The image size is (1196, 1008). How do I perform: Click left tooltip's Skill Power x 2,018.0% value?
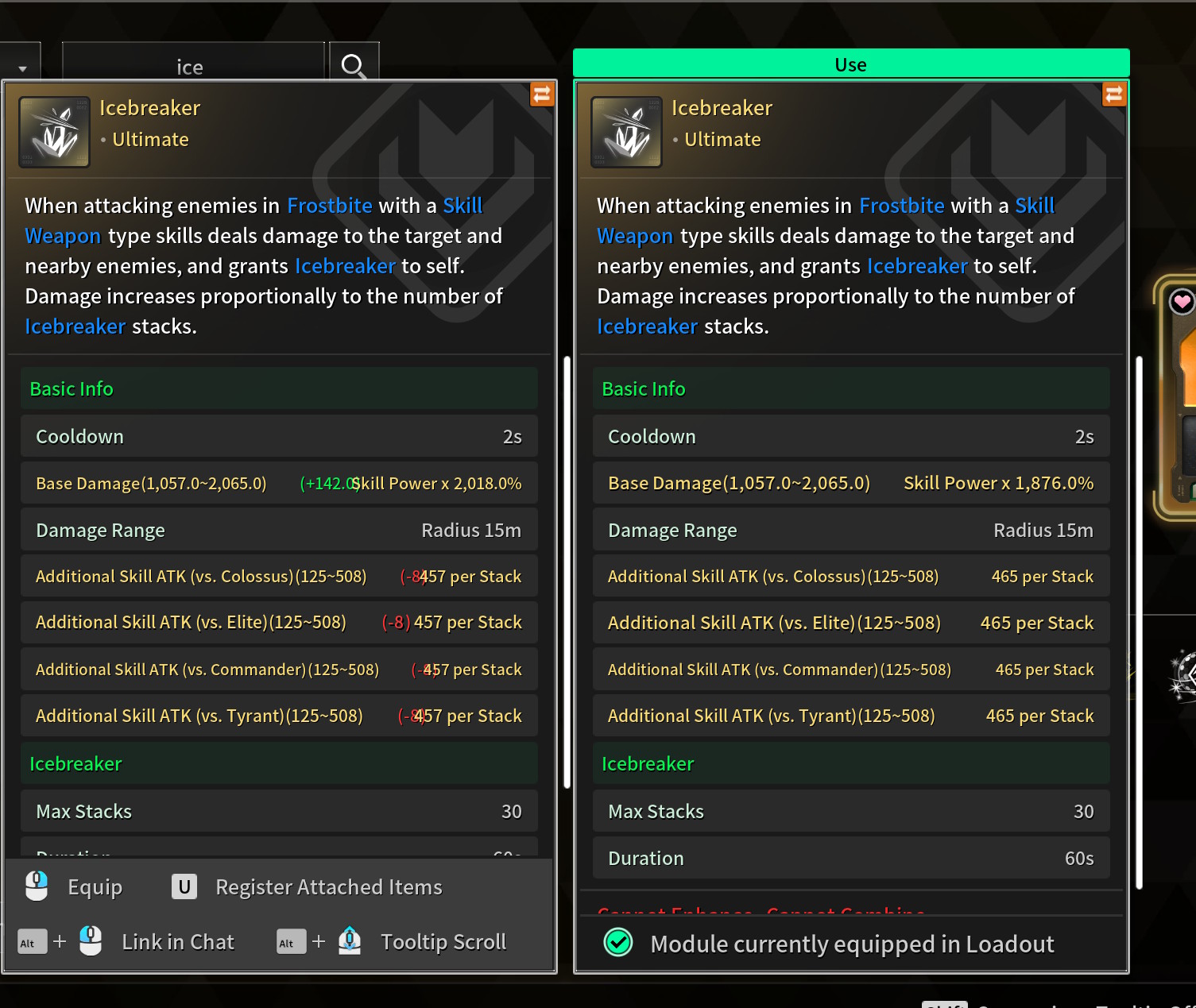click(437, 484)
